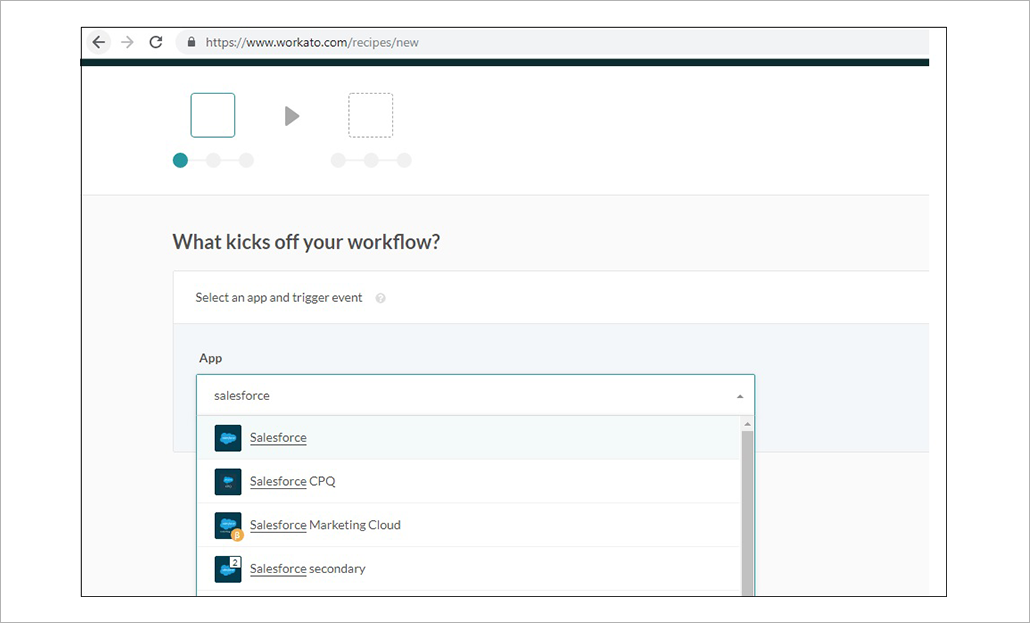The width and height of the screenshot is (1030, 623).
Task: Click the active teal progress dot
Action: click(x=180, y=160)
